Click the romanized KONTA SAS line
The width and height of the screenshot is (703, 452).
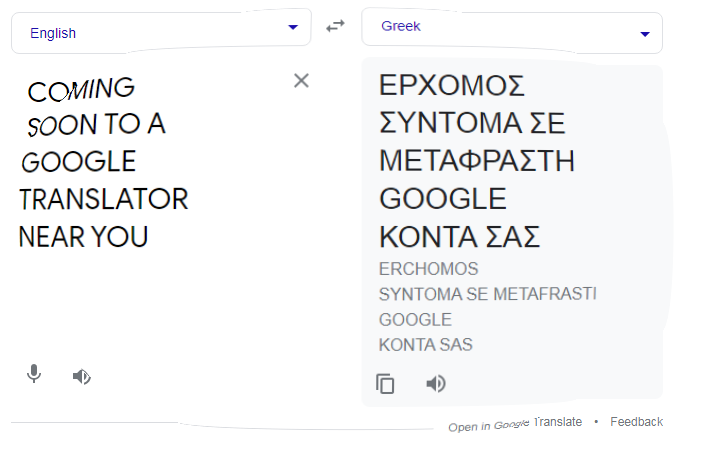click(x=425, y=345)
